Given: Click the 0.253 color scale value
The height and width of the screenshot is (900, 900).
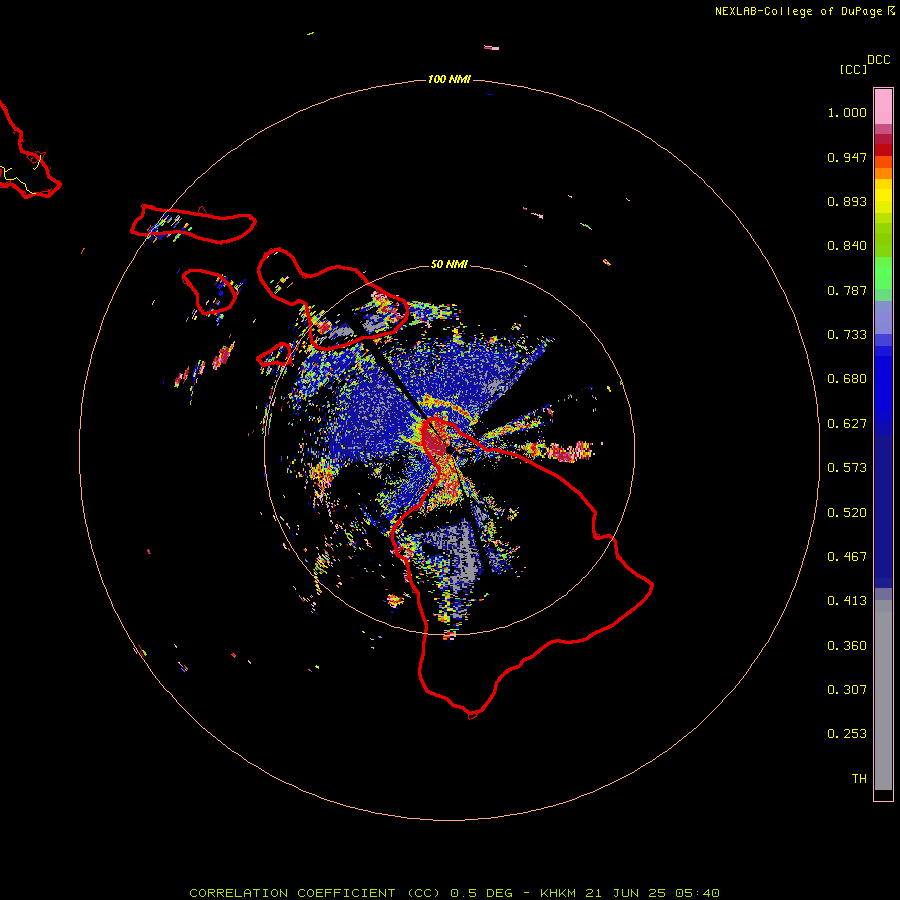Looking at the screenshot, I should [847, 734].
